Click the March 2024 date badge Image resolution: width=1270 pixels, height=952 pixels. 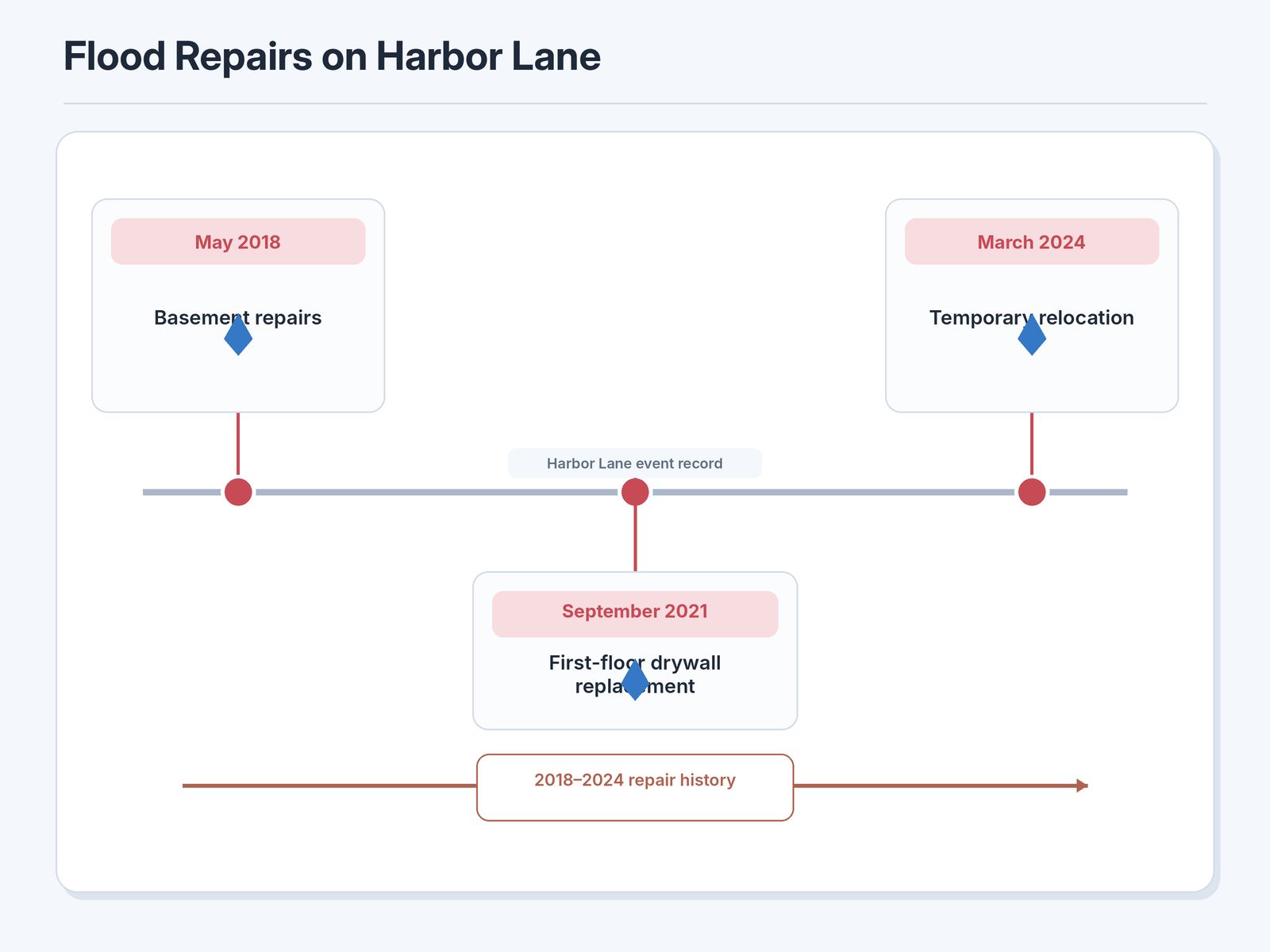(1032, 242)
